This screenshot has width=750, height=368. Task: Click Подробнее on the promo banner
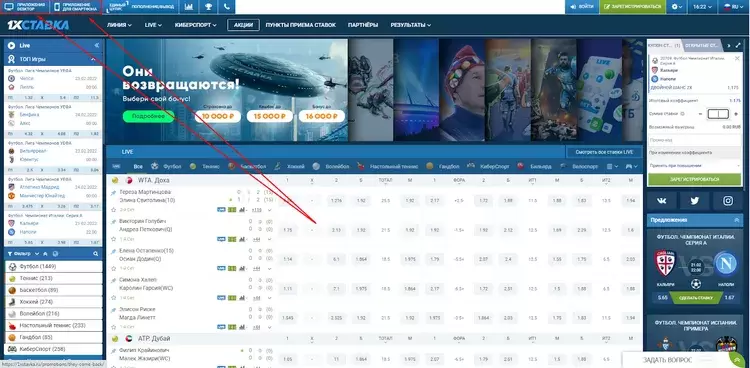pyautogui.click(x=148, y=116)
